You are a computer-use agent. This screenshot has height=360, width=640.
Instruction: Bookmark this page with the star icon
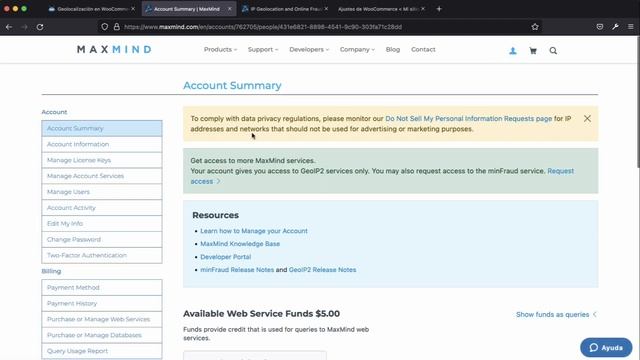535,27
